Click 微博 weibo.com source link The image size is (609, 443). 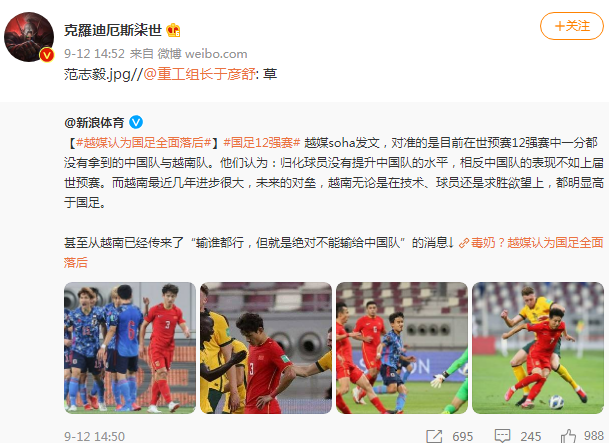pos(202,54)
